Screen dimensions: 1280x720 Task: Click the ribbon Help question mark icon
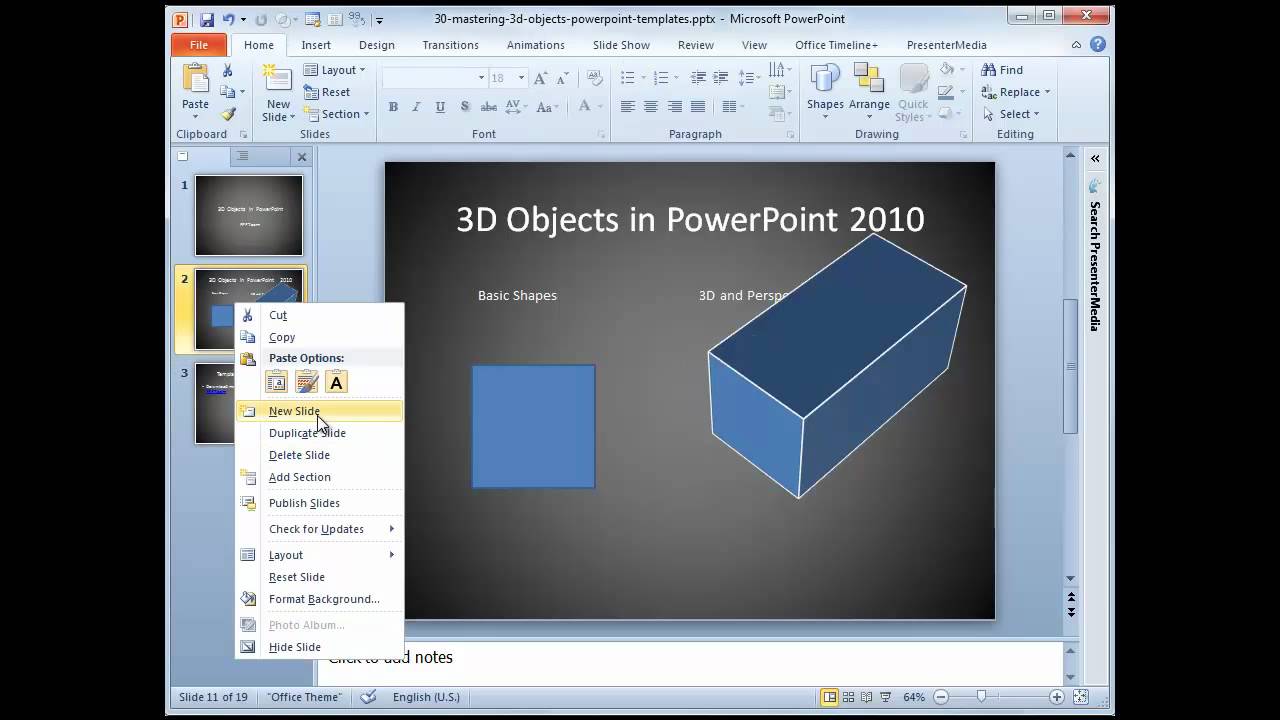[1098, 44]
